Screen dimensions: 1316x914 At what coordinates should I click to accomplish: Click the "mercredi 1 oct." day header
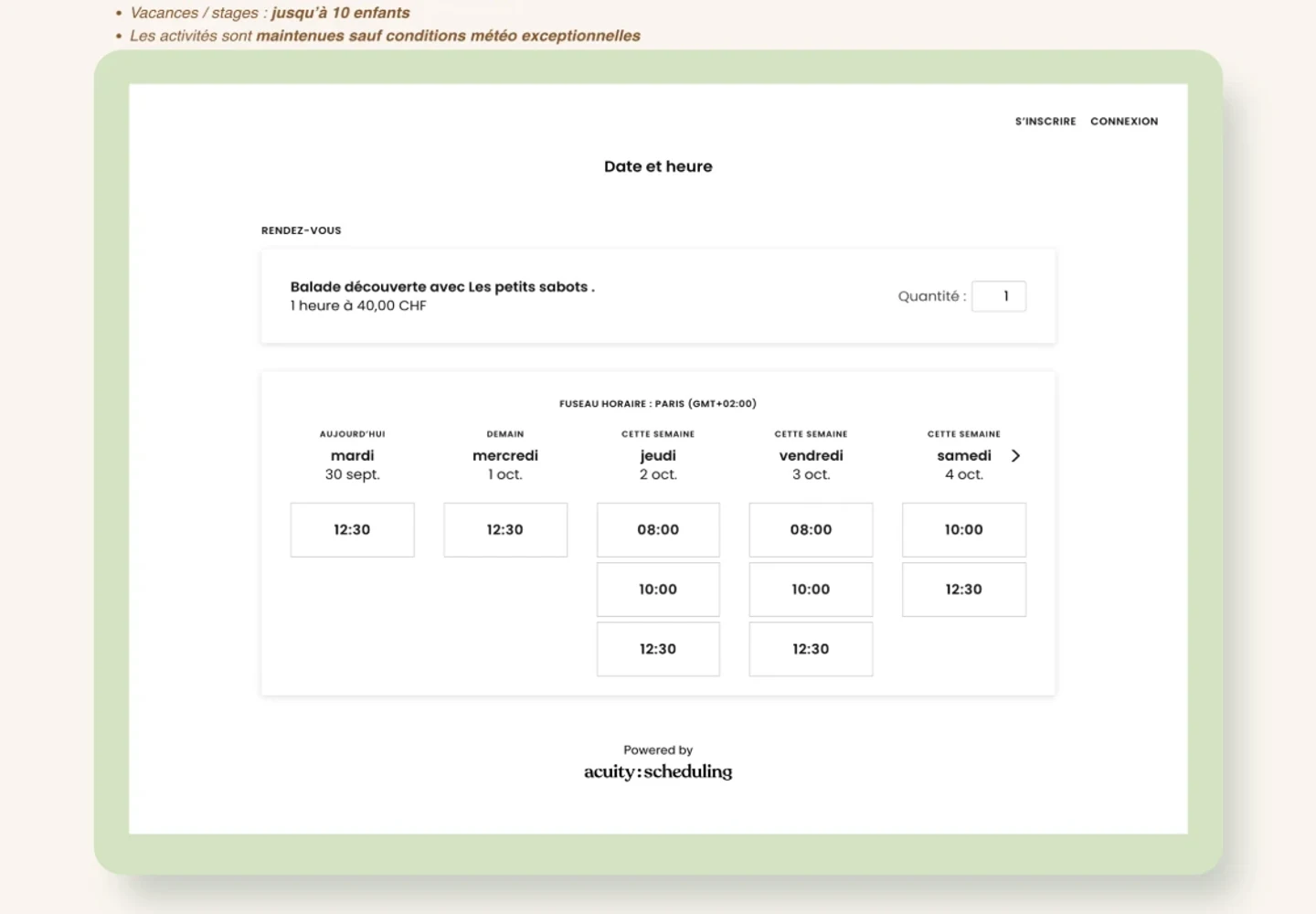505,464
